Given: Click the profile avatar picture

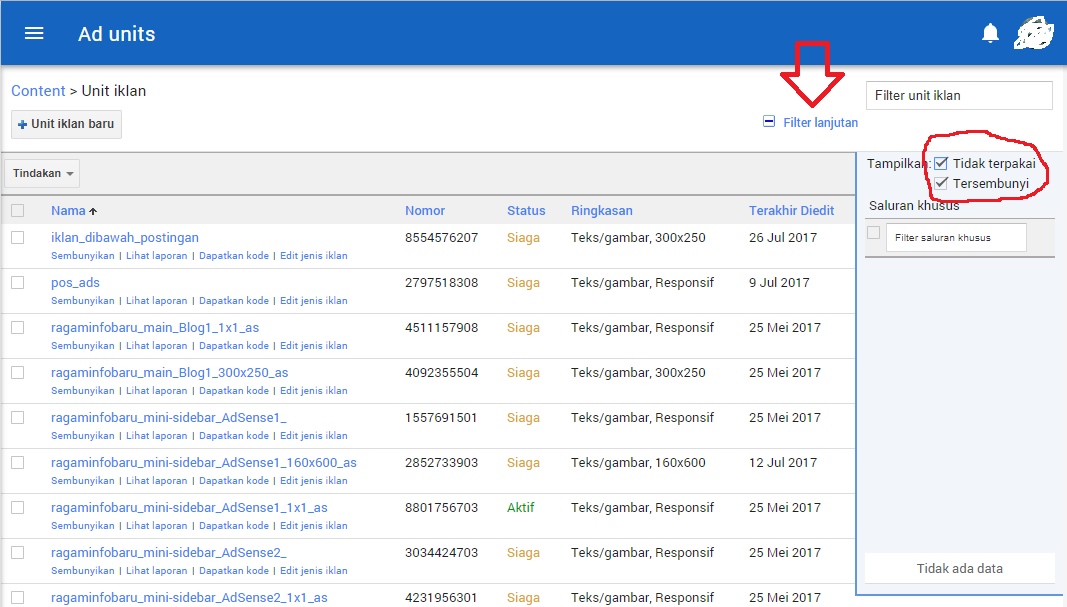Looking at the screenshot, I should coord(1035,32).
